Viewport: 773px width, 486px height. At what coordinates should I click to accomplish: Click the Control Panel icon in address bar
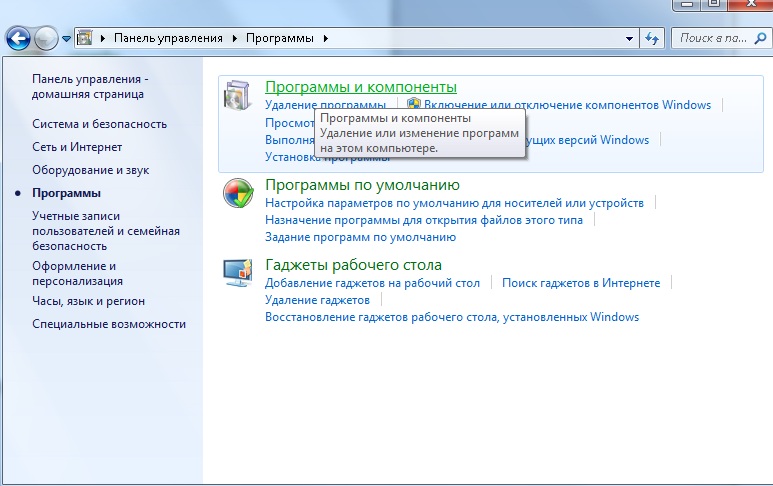85,38
